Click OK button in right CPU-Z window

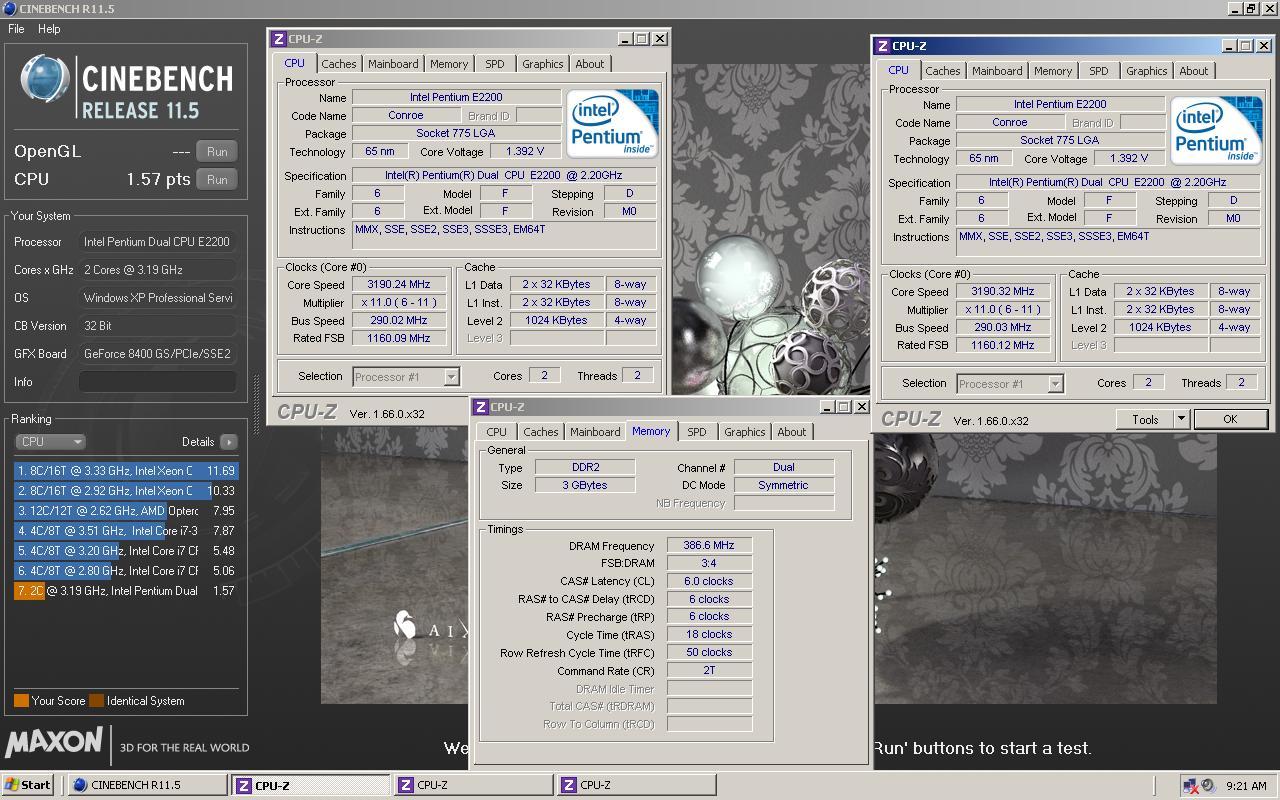pyautogui.click(x=1231, y=420)
